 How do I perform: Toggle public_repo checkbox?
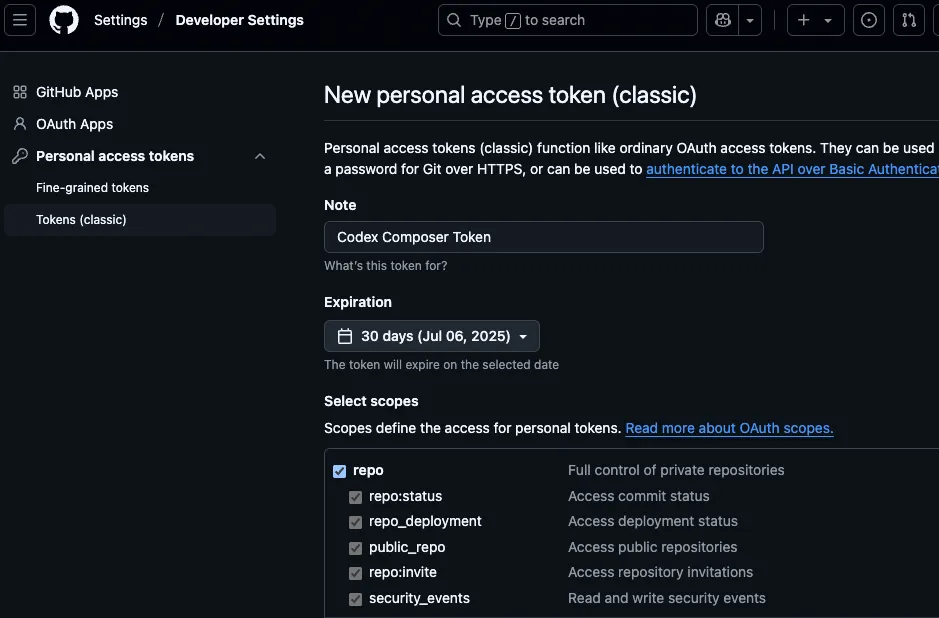click(356, 548)
